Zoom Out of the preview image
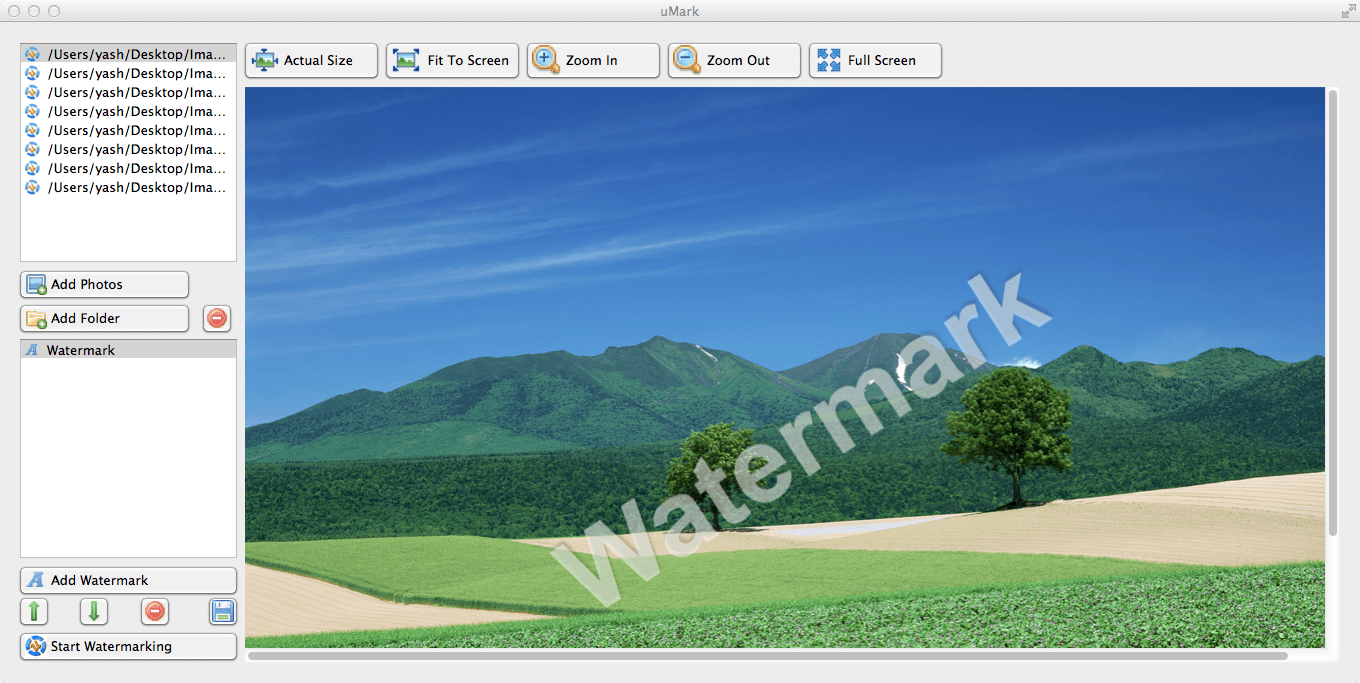This screenshot has width=1360, height=683. click(x=734, y=60)
